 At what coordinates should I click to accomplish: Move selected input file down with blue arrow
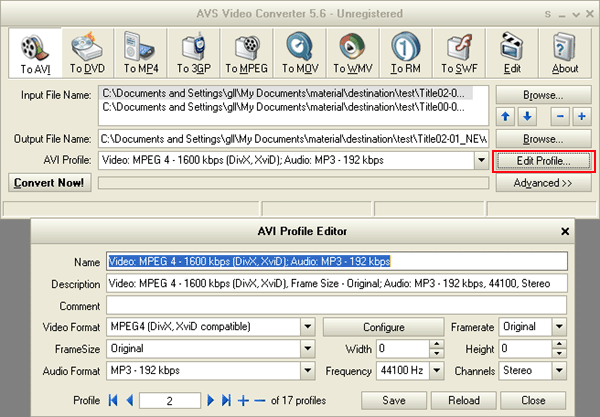tap(527, 117)
